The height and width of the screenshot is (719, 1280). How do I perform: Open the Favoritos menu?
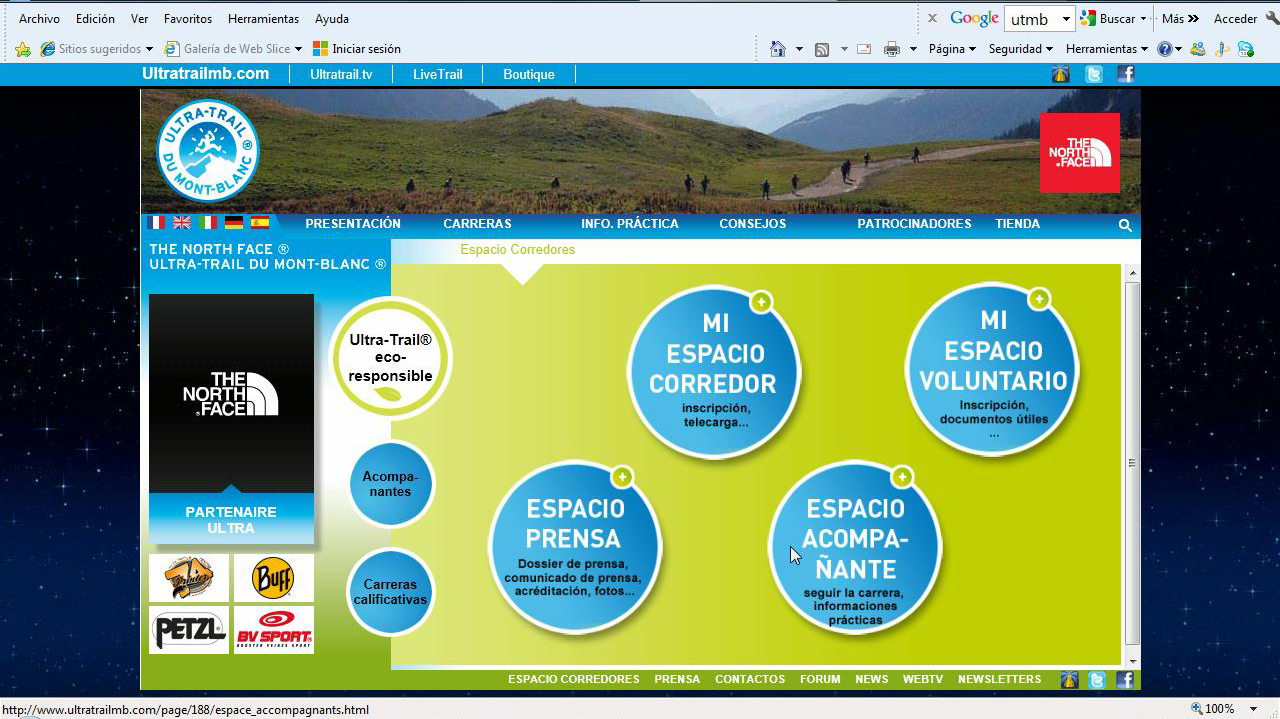pos(188,19)
